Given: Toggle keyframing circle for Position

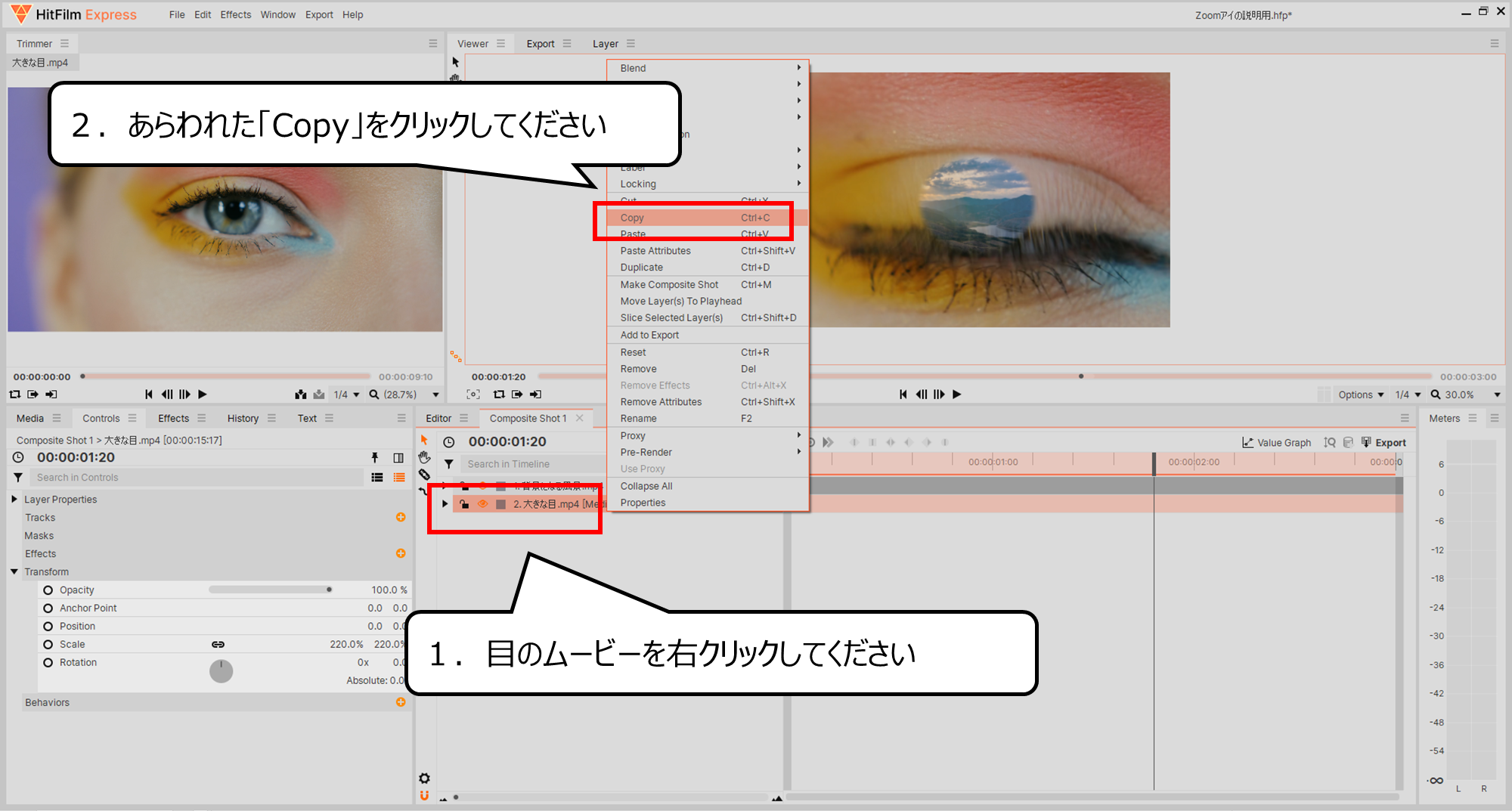Looking at the screenshot, I should [x=48, y=627].
